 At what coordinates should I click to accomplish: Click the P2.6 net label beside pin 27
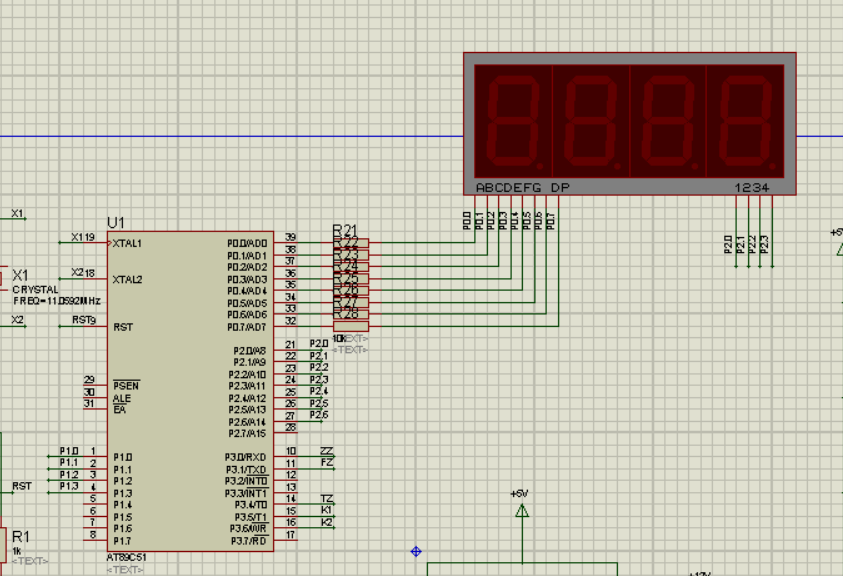pos(319,415)
